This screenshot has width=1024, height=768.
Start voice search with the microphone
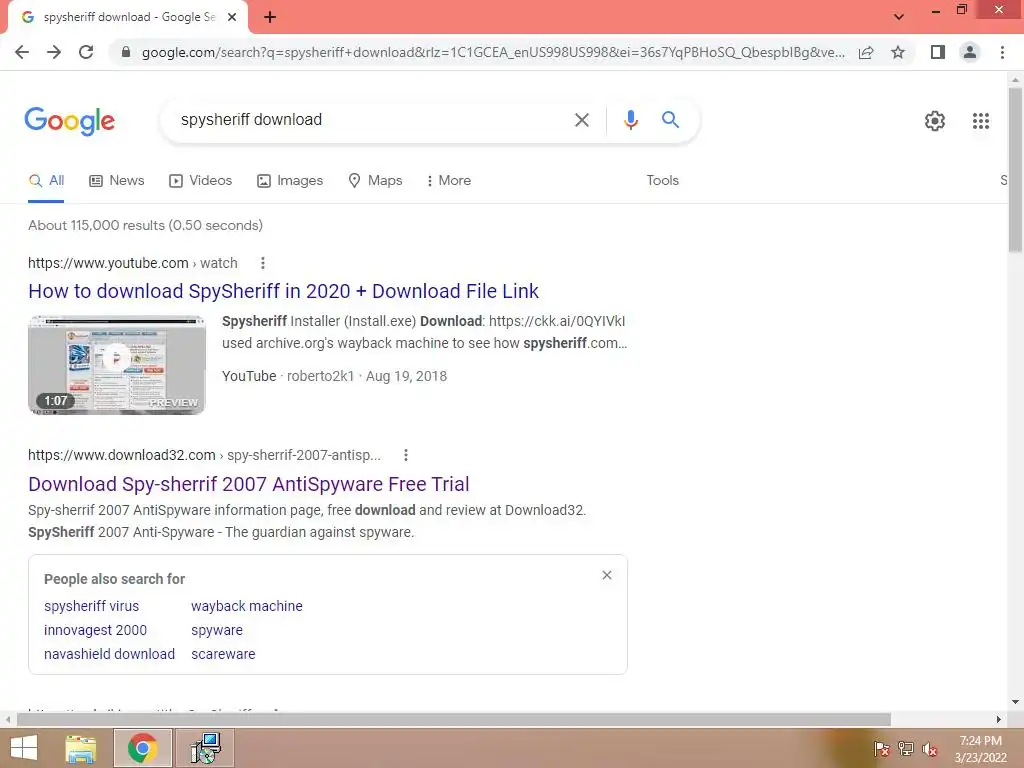[630, 120]
